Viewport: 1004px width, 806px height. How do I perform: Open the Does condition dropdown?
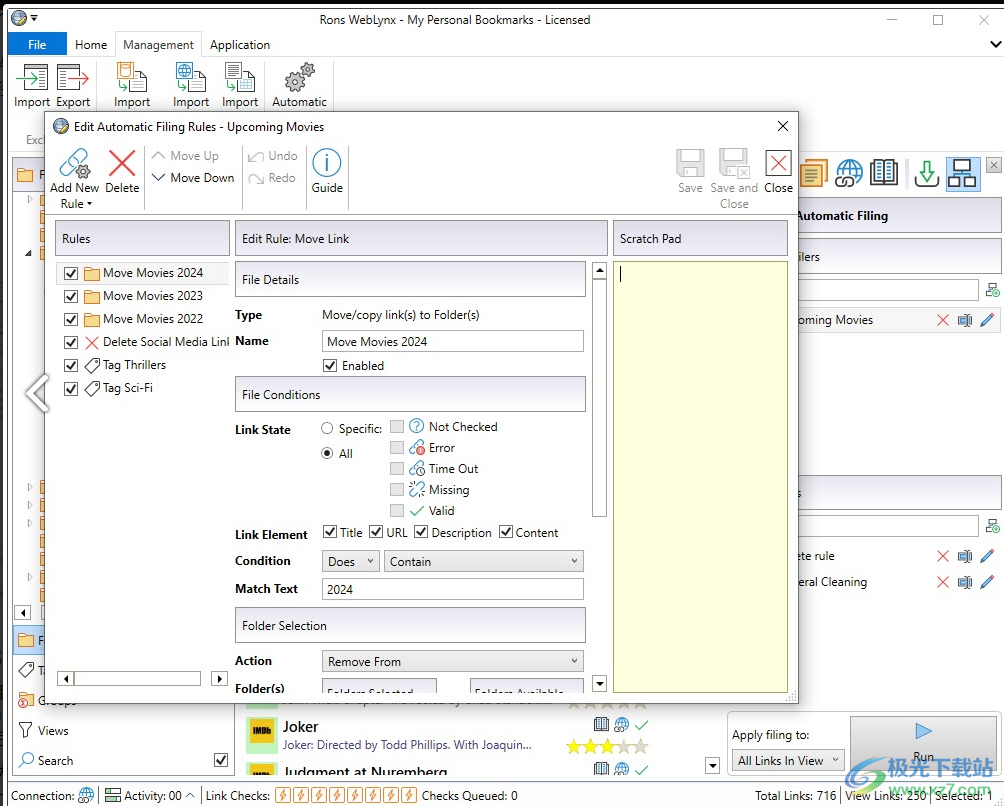(350, 562)
